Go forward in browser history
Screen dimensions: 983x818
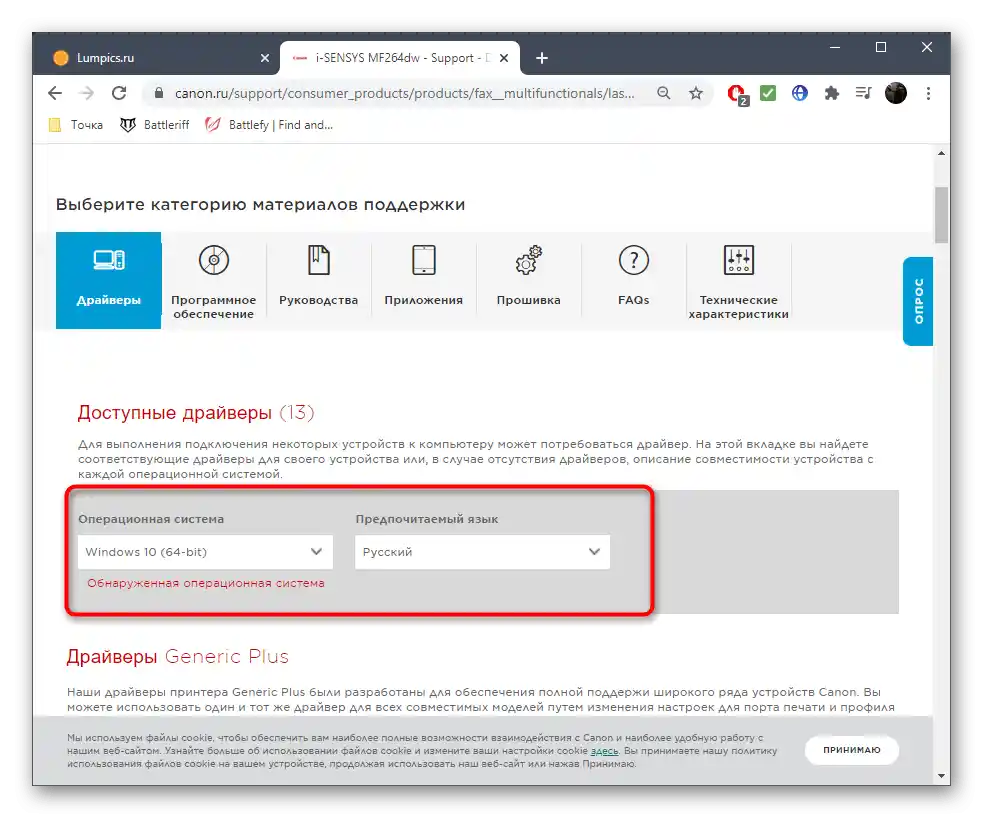pos(87,93)
